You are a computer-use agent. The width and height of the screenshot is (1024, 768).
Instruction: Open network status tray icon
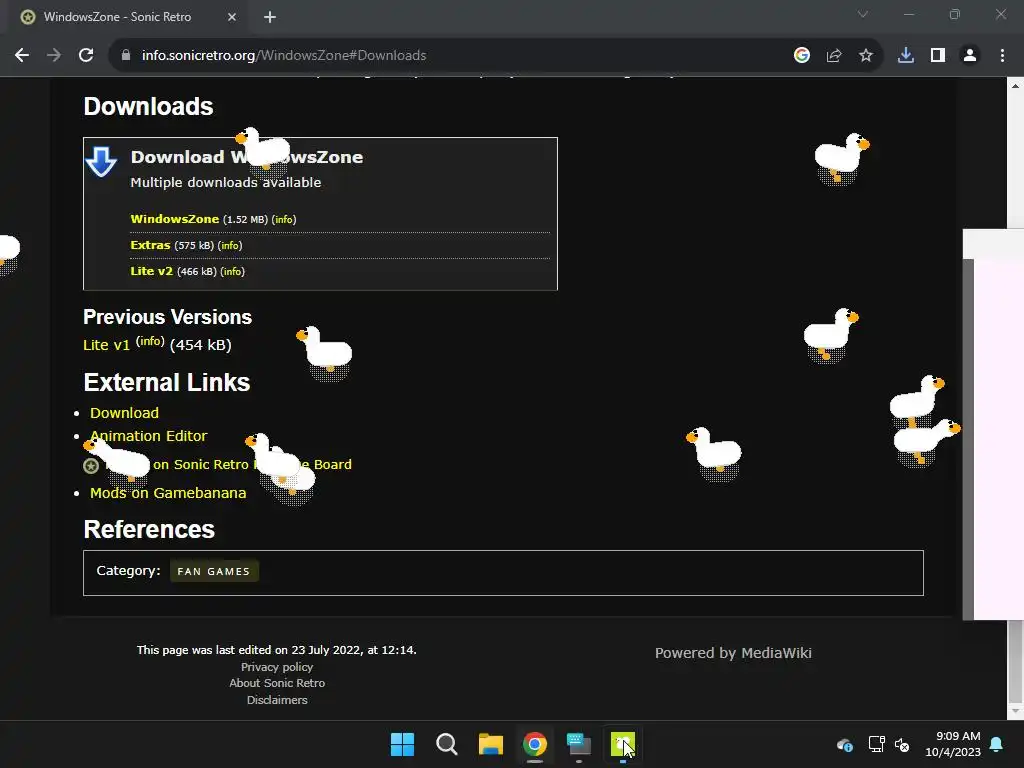coord(876,744)
